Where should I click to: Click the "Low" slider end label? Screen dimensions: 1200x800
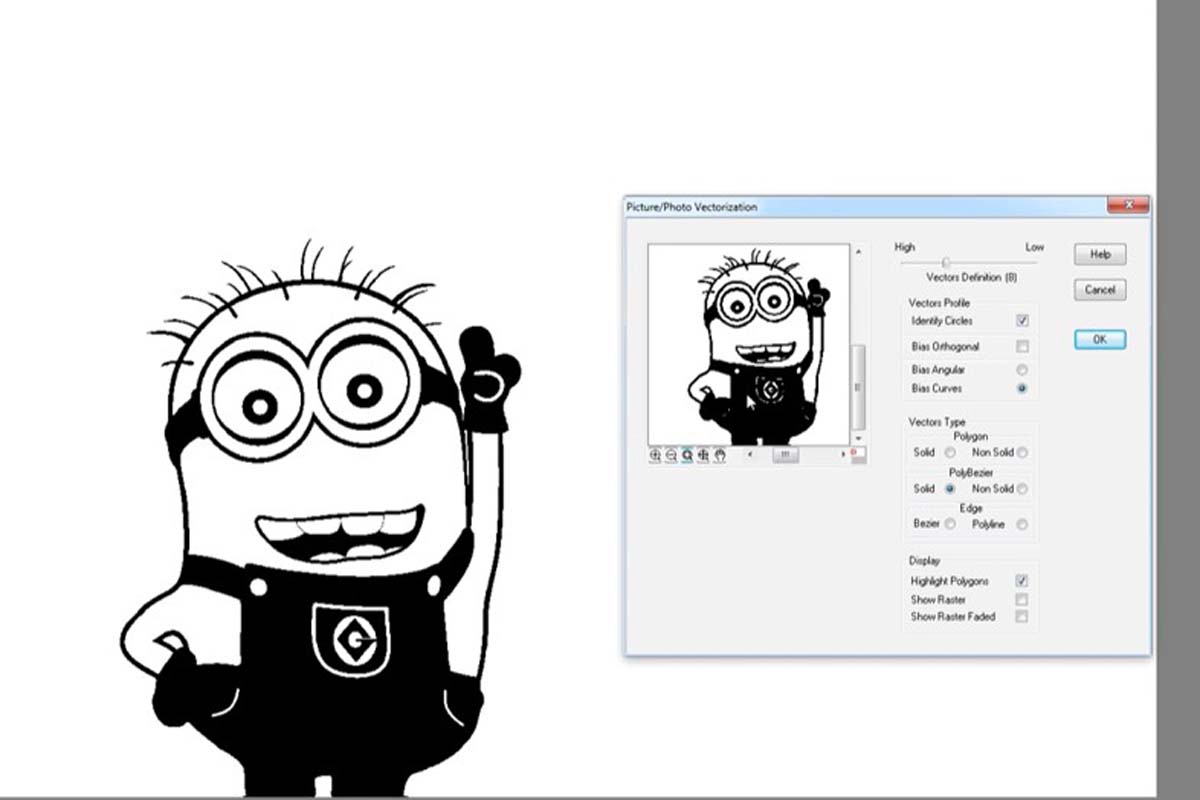click(x=1035, y=247)
